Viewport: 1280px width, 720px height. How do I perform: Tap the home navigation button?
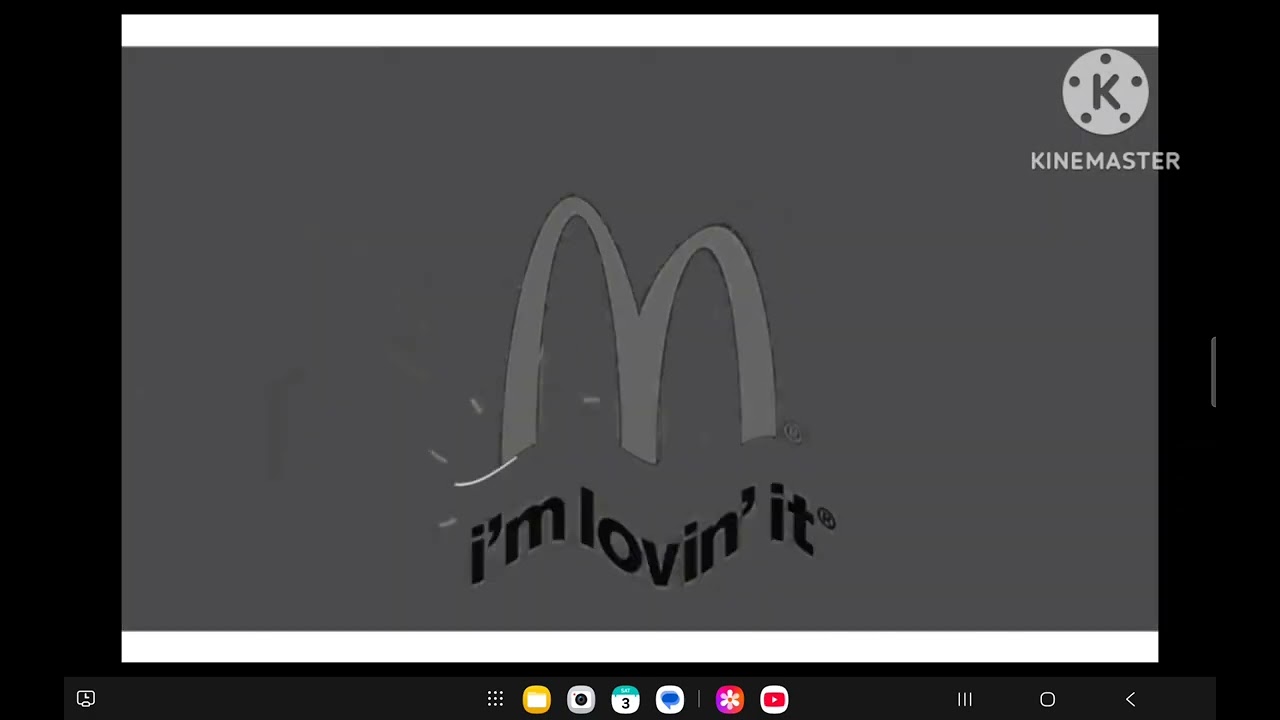pyautogui.click(x=1047, y=699)
